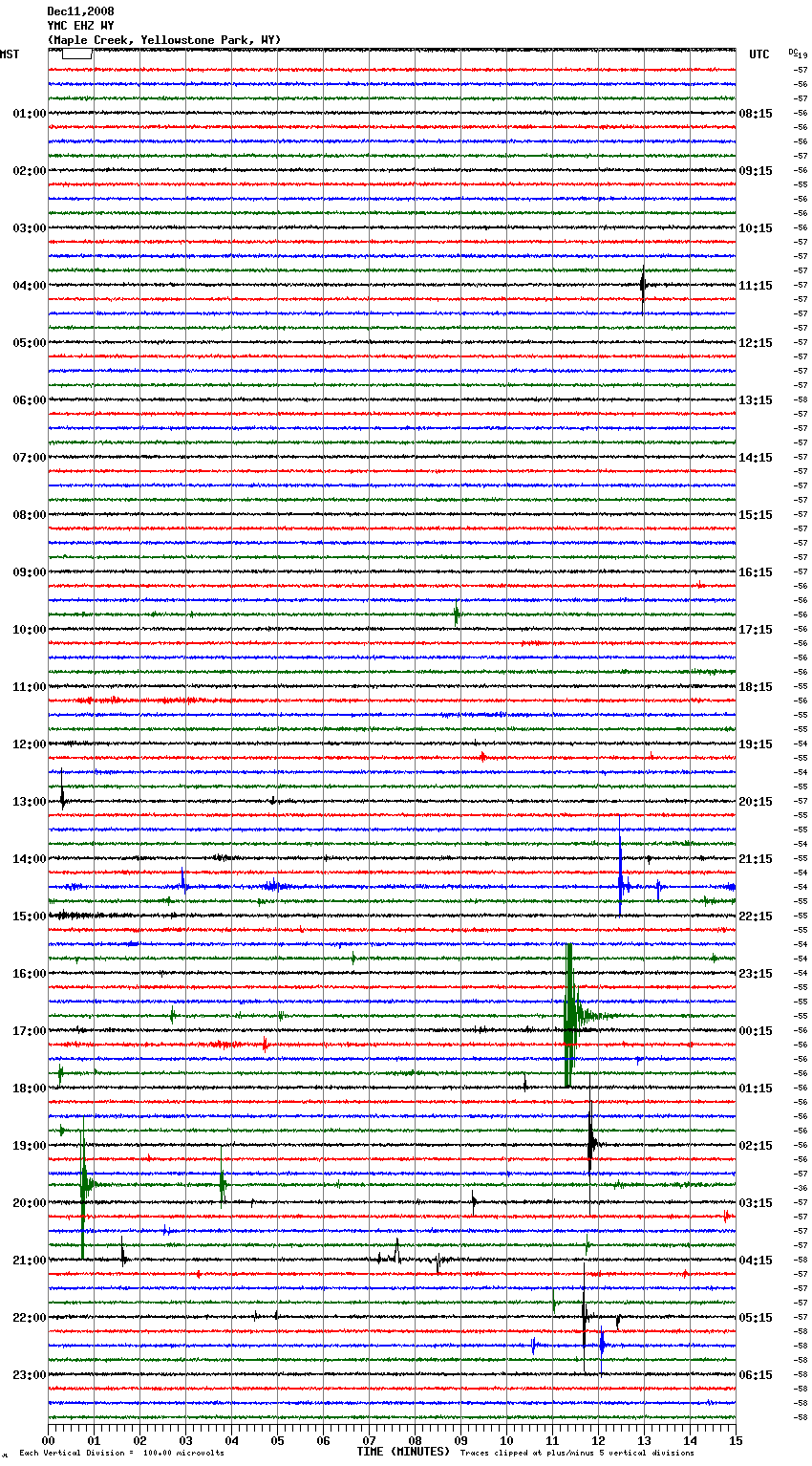Click the 02:15 UTC time label
The height and width of the screenshot is (1466, 812).
click(x=756, y=1146)
